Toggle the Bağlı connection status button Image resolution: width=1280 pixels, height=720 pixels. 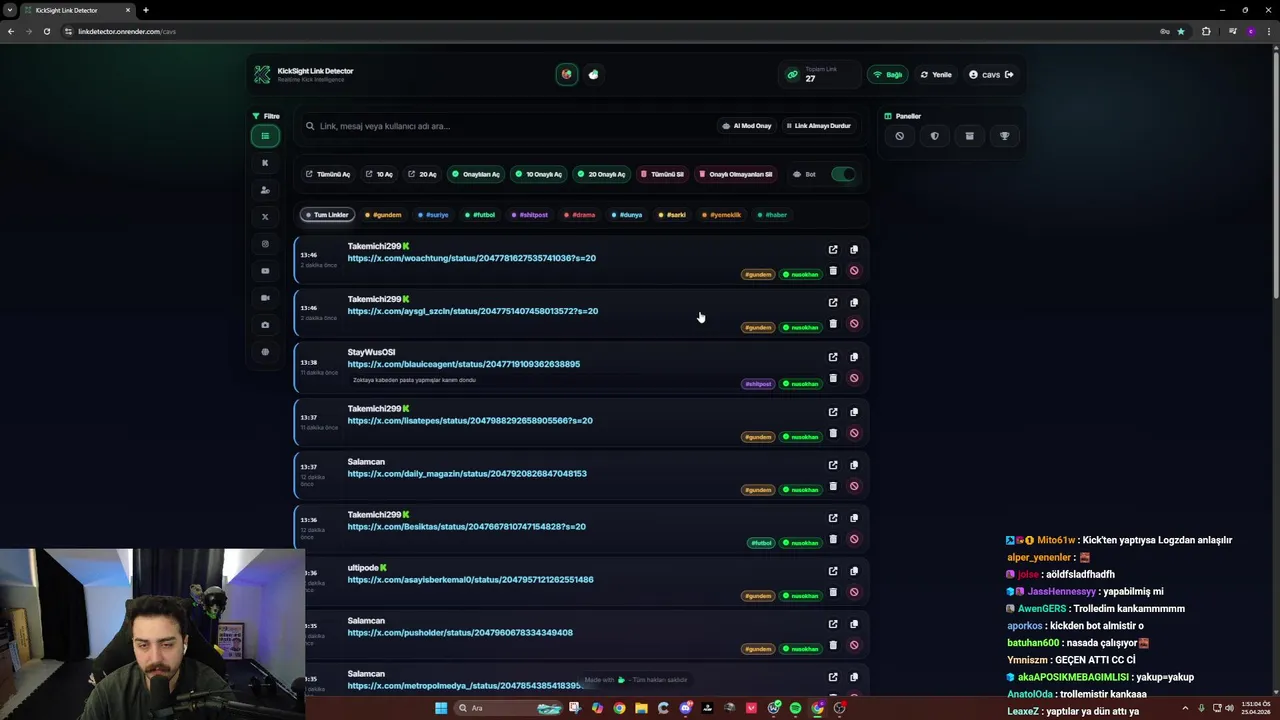[887, 75]
